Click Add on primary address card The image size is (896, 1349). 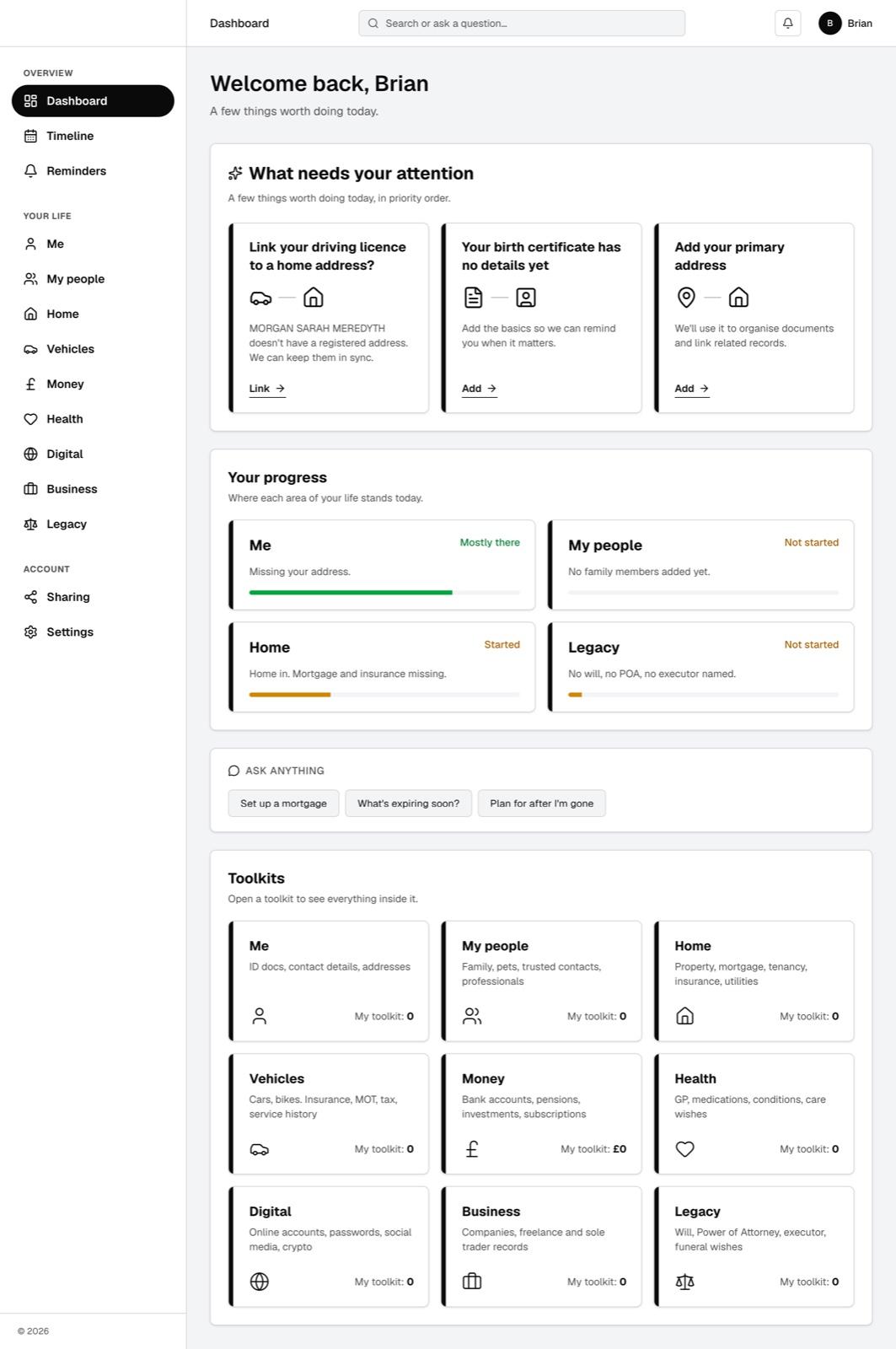[692, 389]
